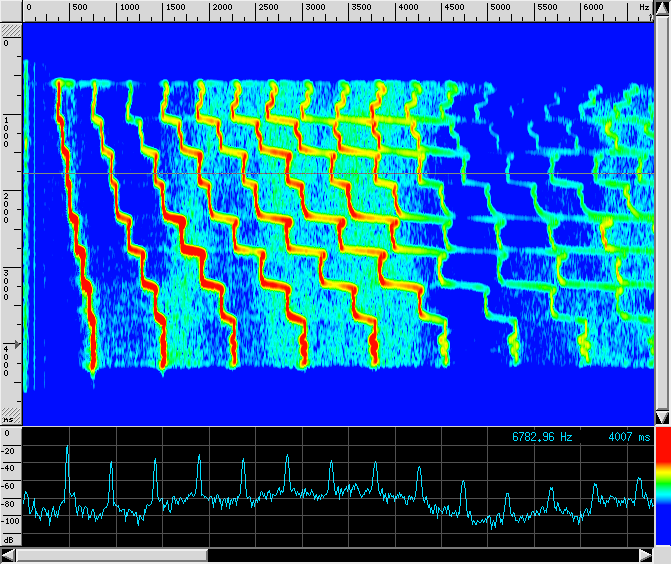
Task: Click the tallest leftmost peak in the spectrum plot
Action: 68,450
